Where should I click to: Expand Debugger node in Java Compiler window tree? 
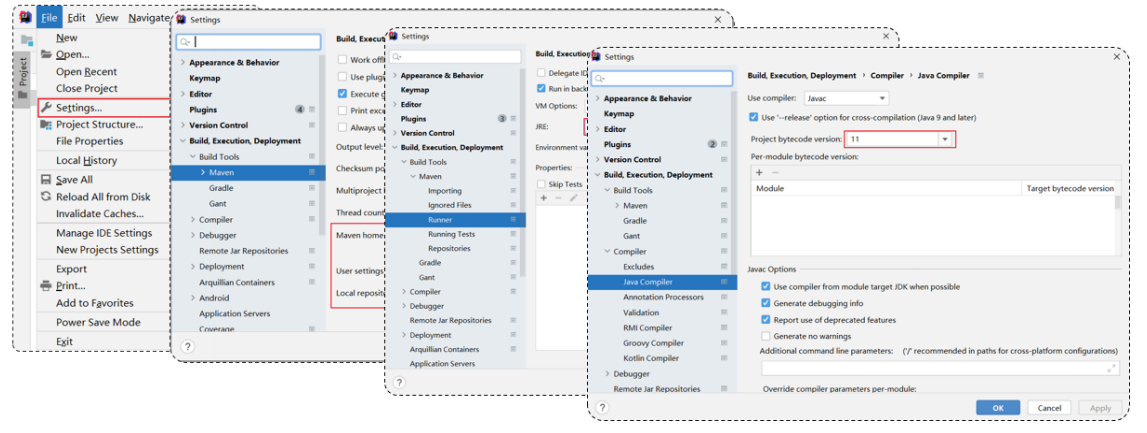coord(608,374)
